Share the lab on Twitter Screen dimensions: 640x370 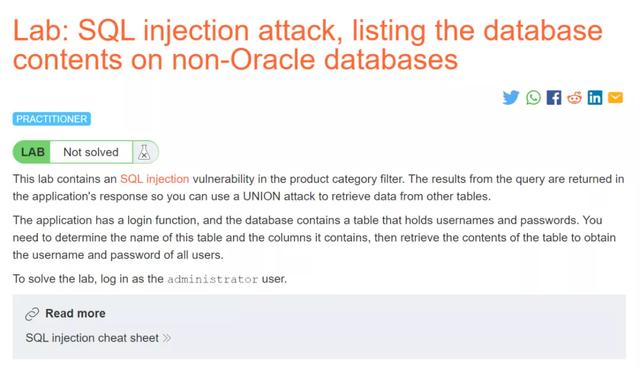[x=511, y=97]
